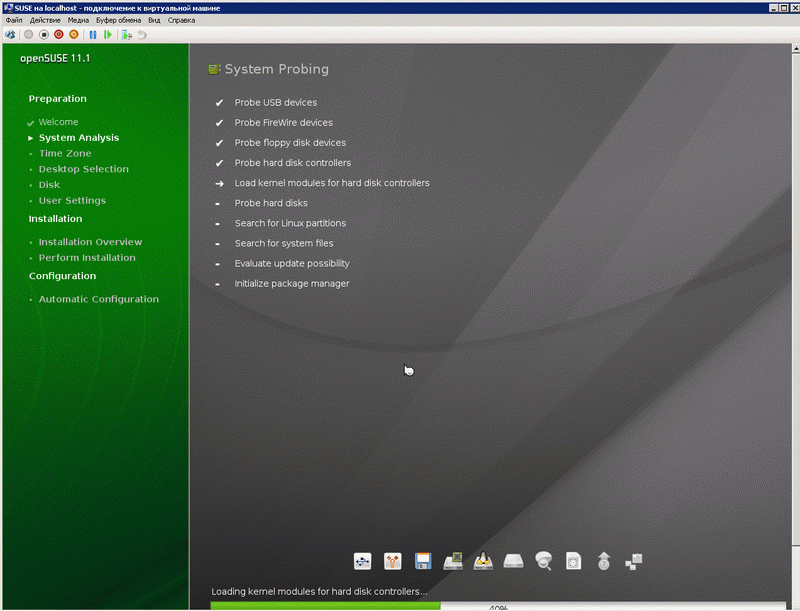Click the Snapshot toolbar icon
The width and height of the screenshot is (800, 611).
[x=127, y=34]
